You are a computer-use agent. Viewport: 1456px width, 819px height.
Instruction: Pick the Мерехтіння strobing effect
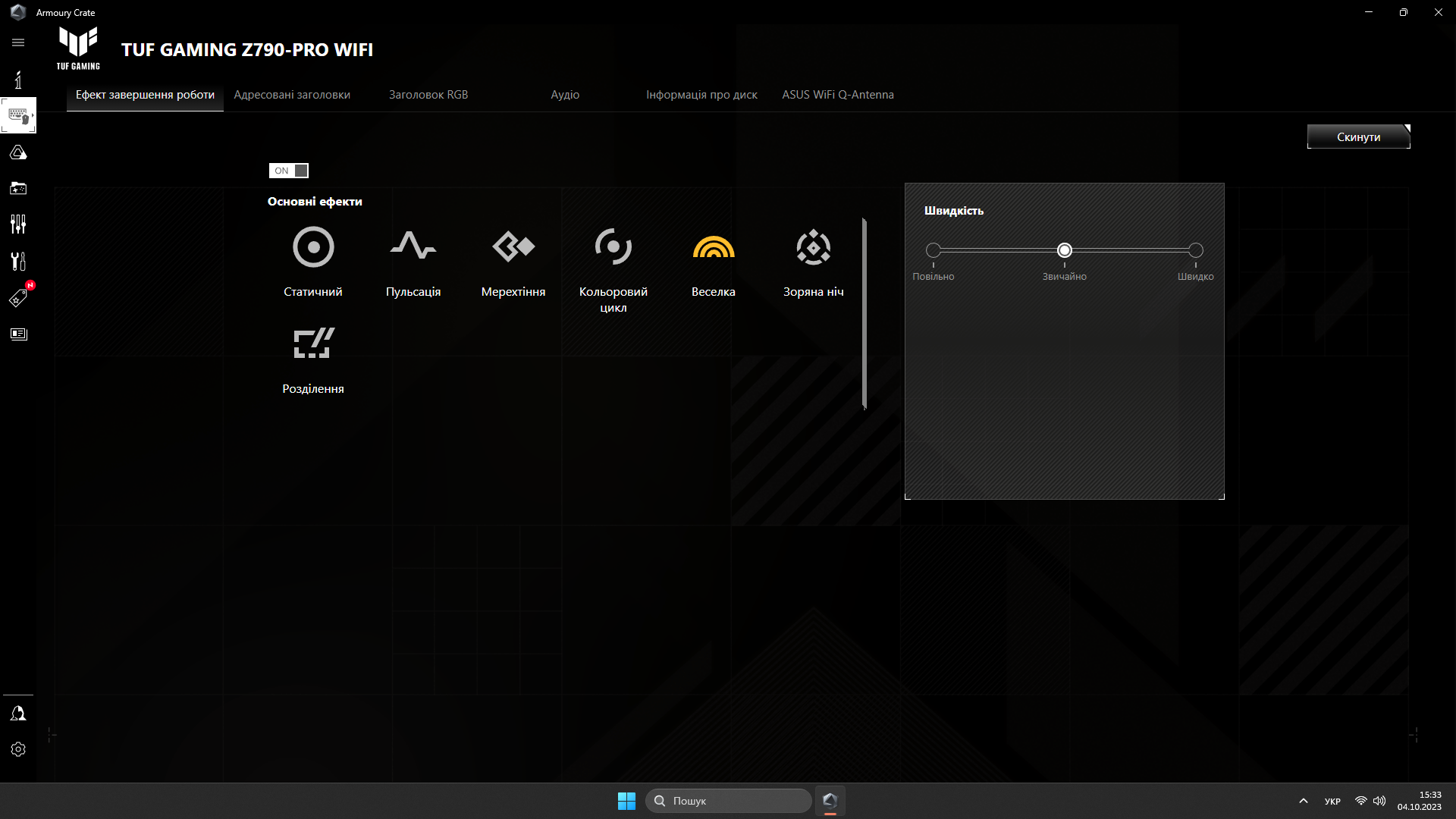513,247
